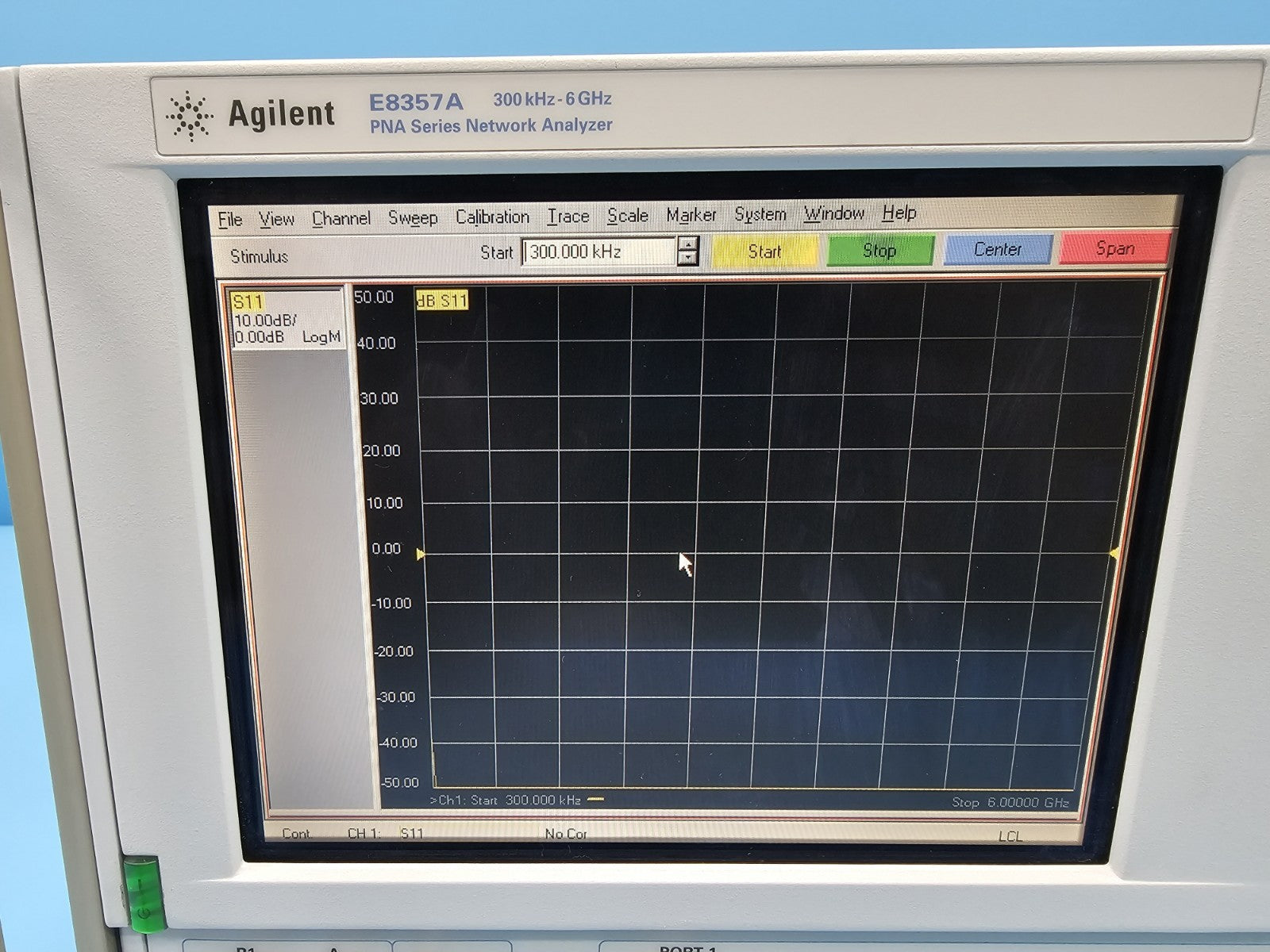This screenshot has height=952, width=1270.
Task: Open the Marker menu
Action: coord(691,214)
